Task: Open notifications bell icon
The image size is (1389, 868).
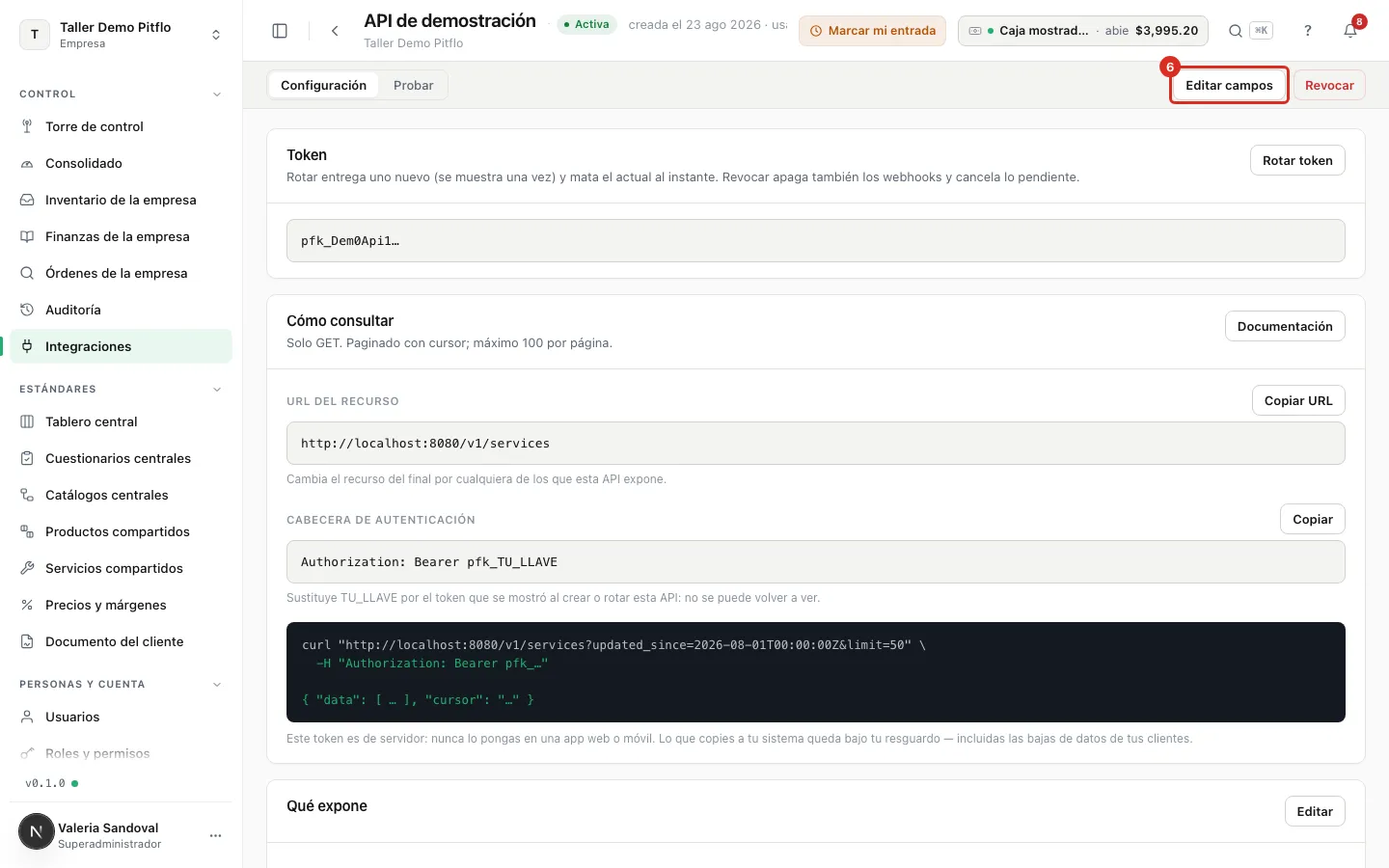Action: tap(1350, 31)
